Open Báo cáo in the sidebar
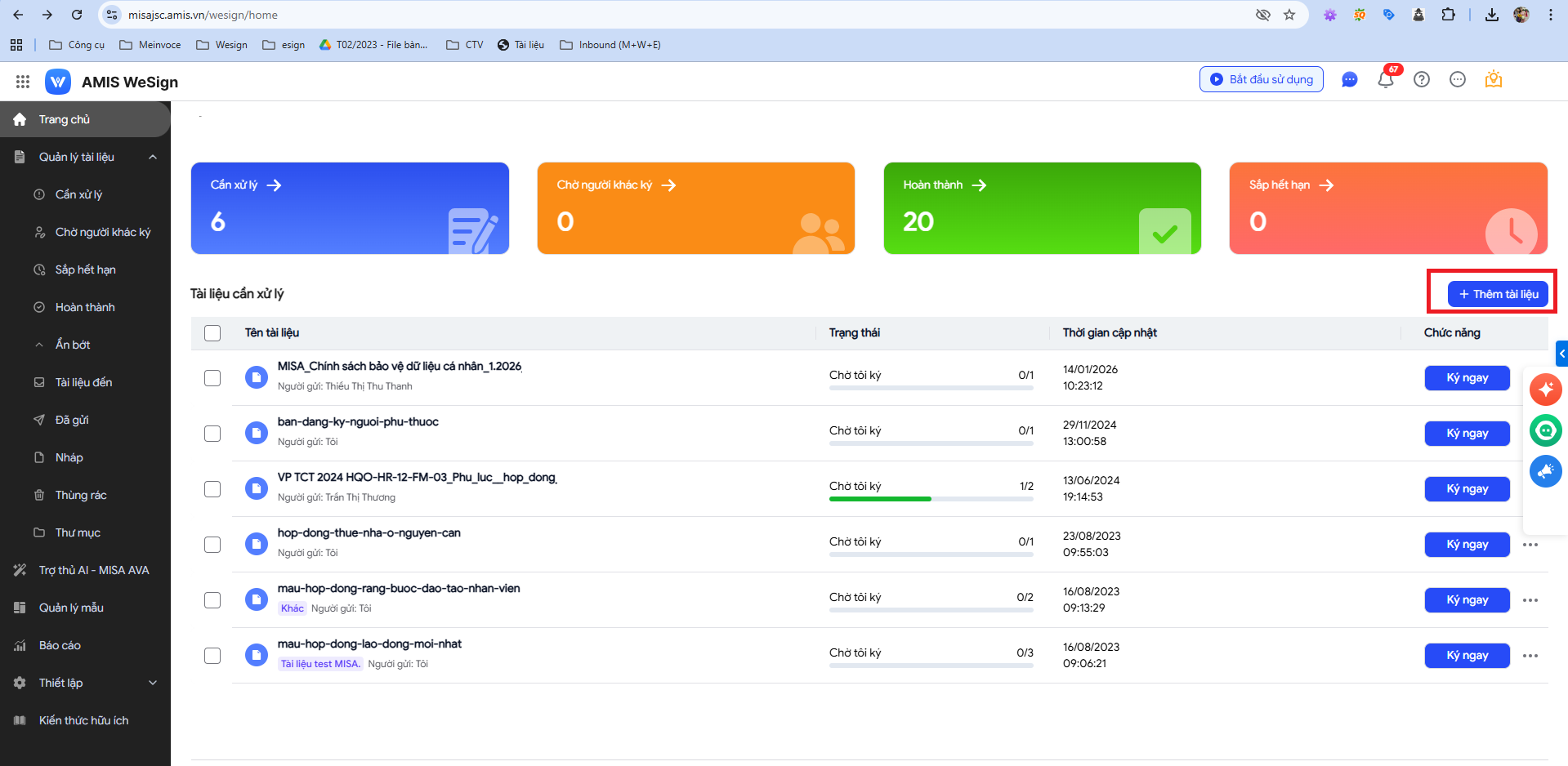 pyautogui.click(x=60, y=645)
